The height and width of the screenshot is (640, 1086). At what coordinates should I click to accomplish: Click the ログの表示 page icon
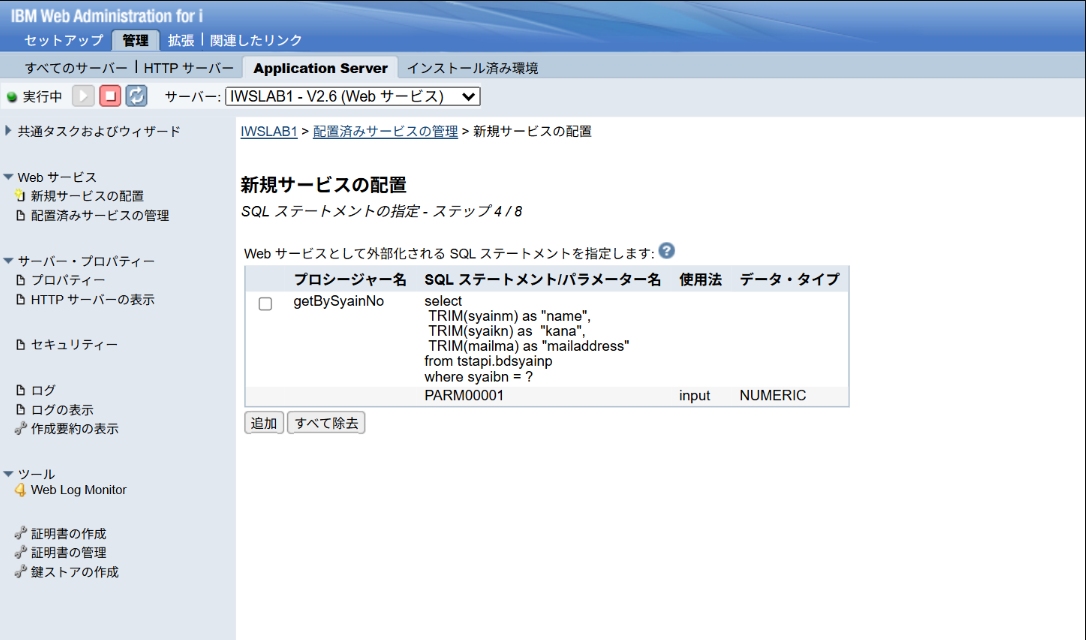click(21, 409)
